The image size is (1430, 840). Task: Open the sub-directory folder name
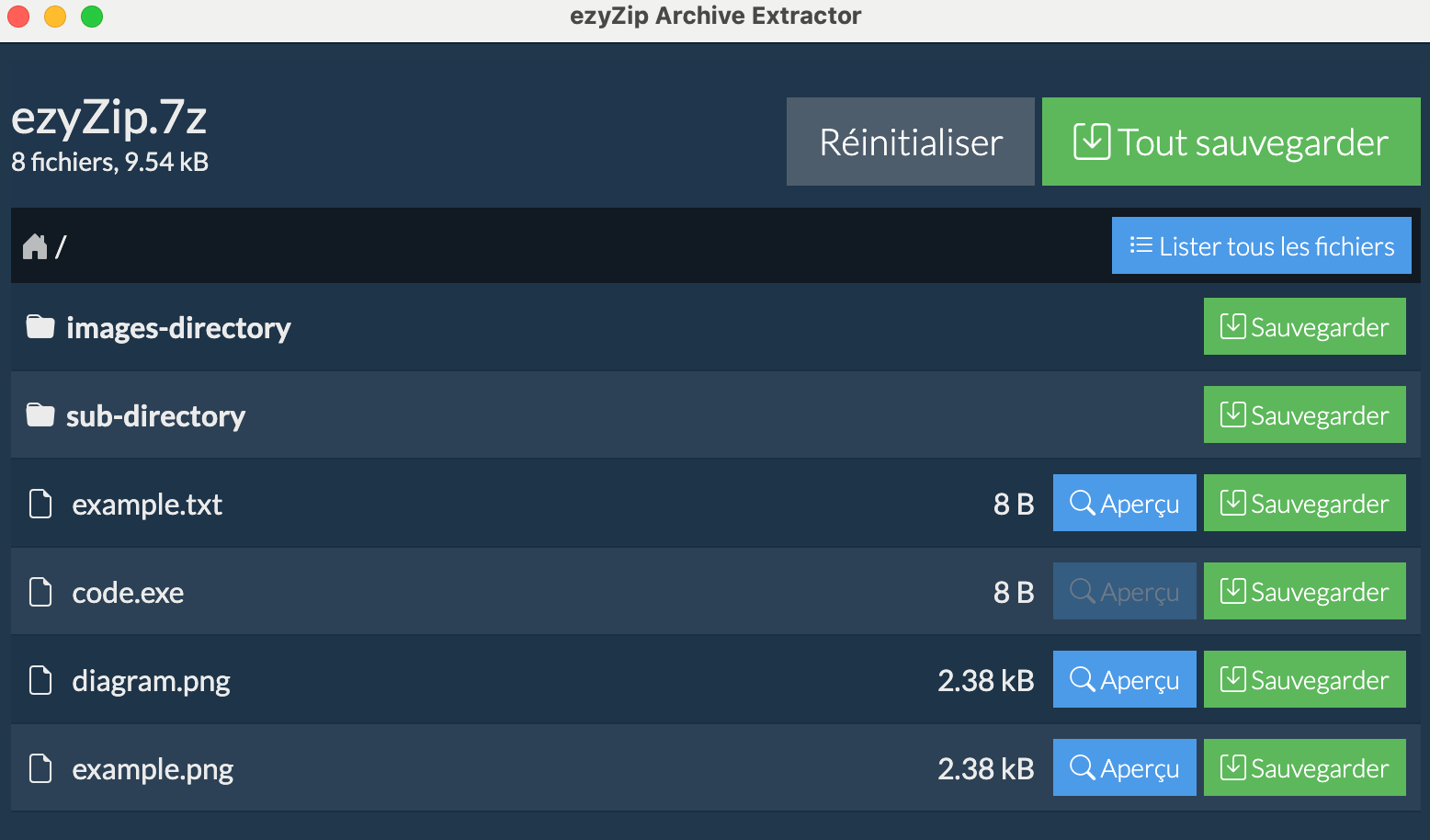click(x=155, y=416)
